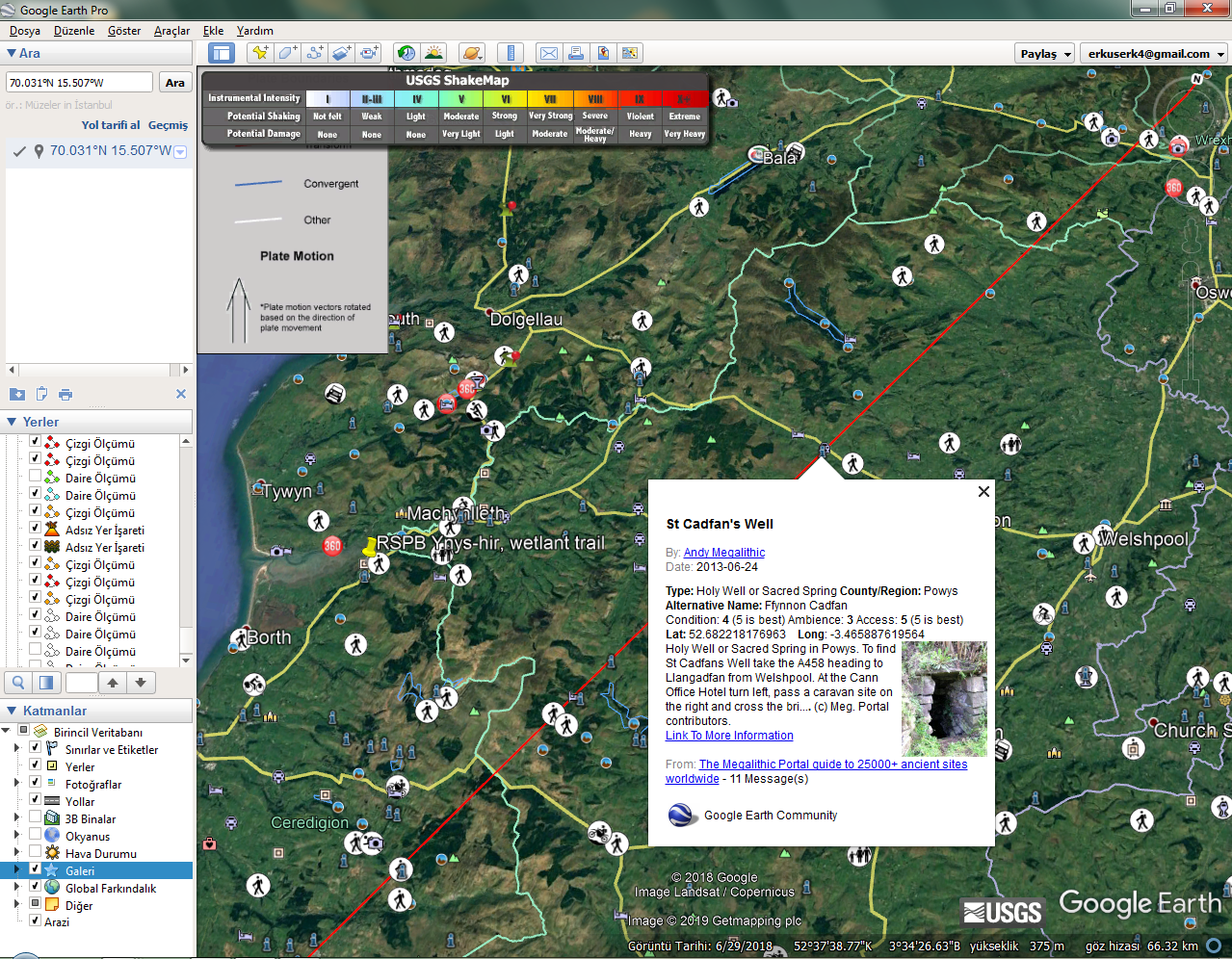
Task: Expand the Galeri layer node
Action: 17,869
